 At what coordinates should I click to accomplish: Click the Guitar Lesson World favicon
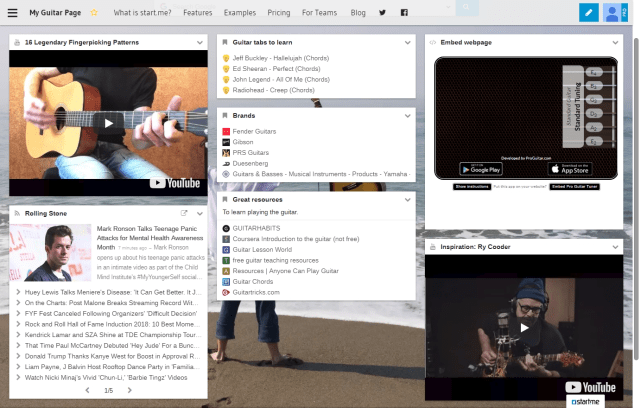click(x=226, y=249)
